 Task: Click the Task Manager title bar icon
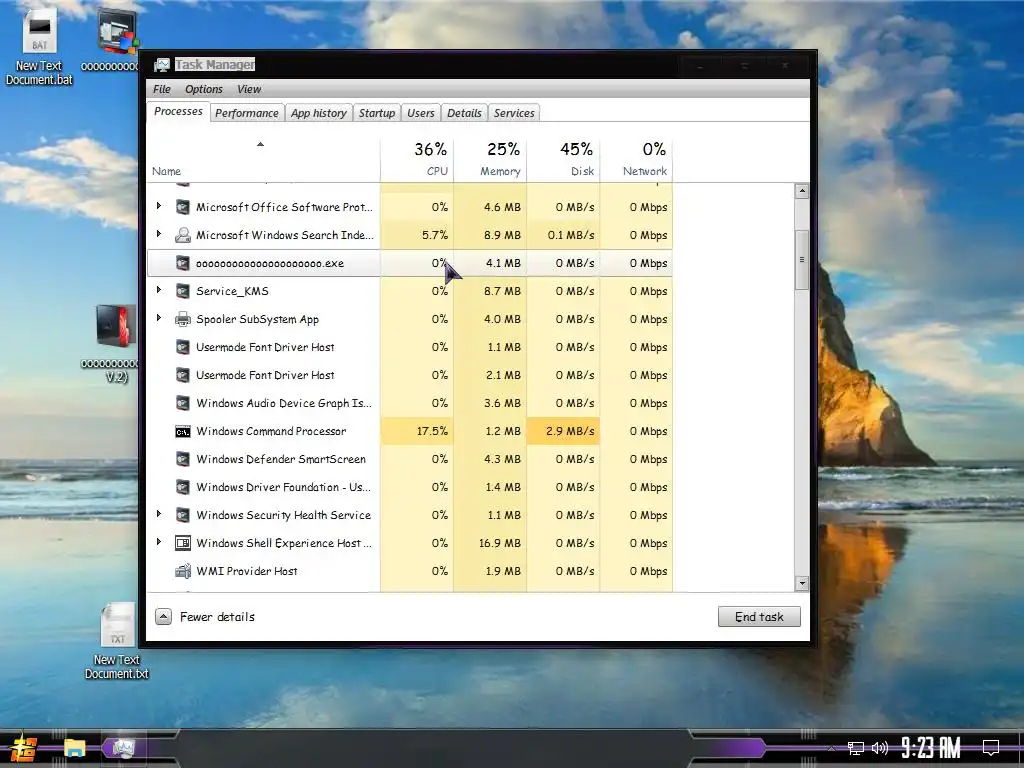[x=162, y=65]
